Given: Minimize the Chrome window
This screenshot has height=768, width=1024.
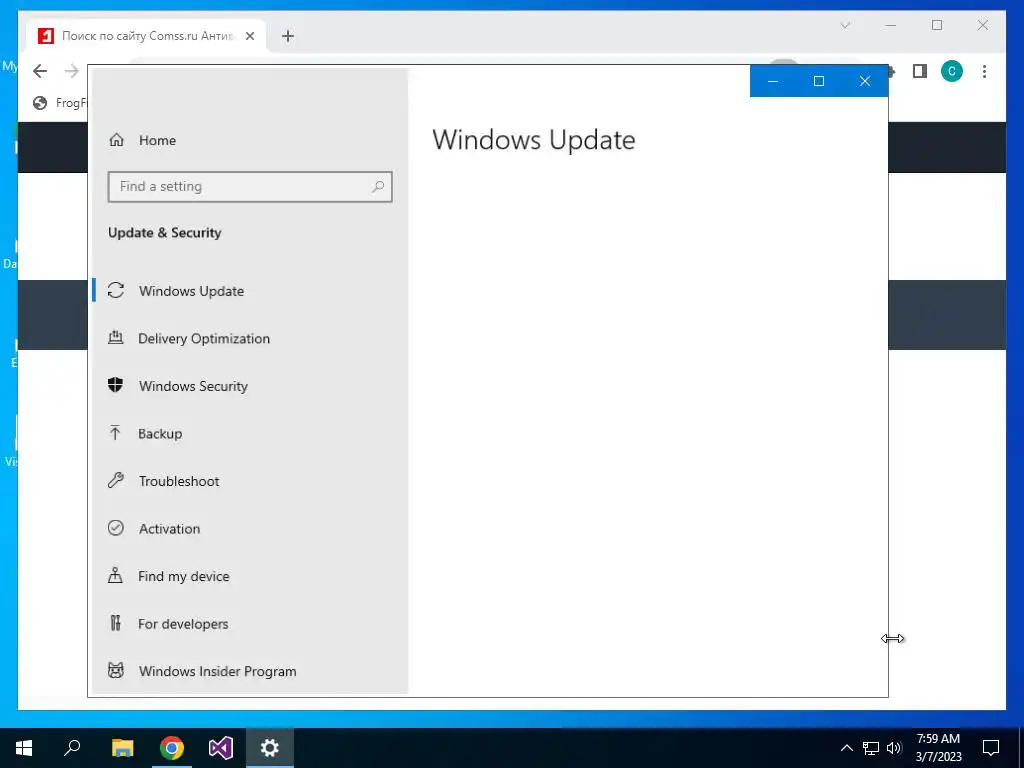Looking at the screenshot, I should click(891, 25).
